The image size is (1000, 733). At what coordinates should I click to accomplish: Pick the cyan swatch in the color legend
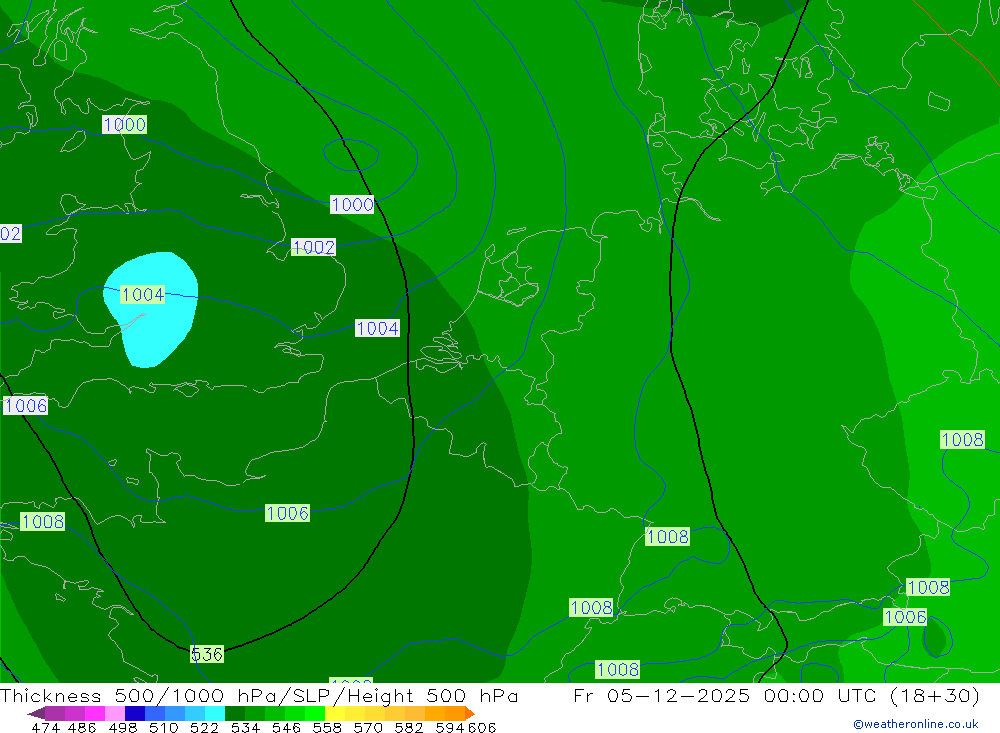click(215, 713)
